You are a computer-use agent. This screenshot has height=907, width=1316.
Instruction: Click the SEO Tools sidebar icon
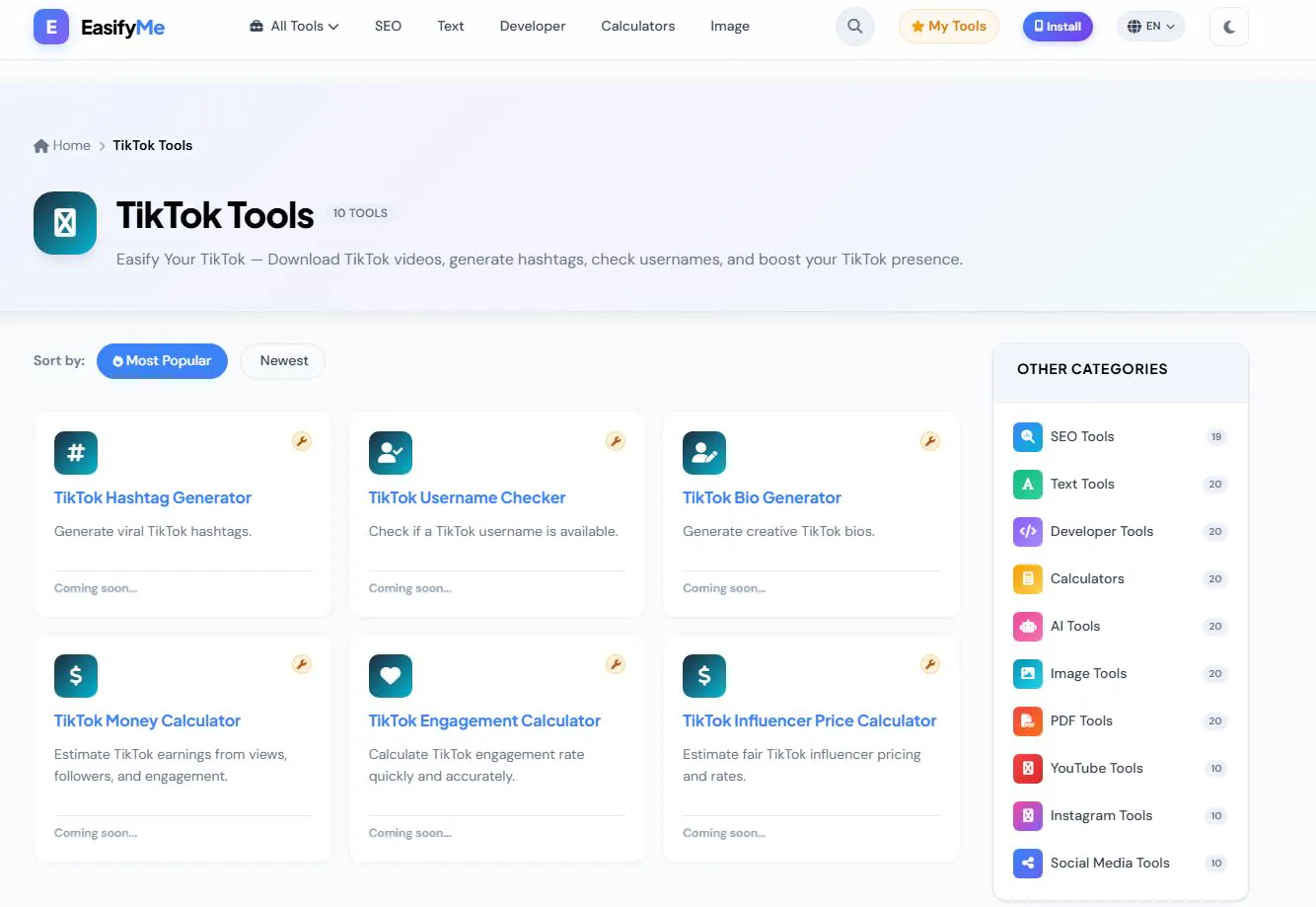click(1028, 437)
